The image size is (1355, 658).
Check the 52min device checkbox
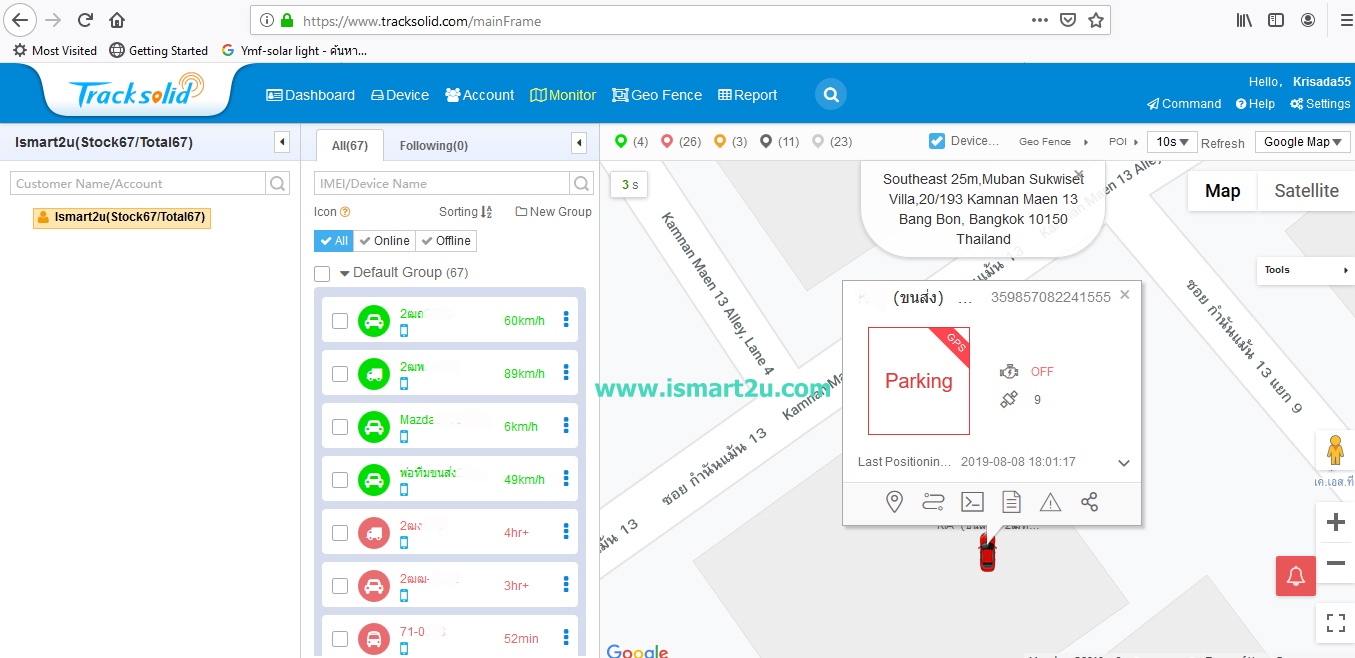click(340, 639)
